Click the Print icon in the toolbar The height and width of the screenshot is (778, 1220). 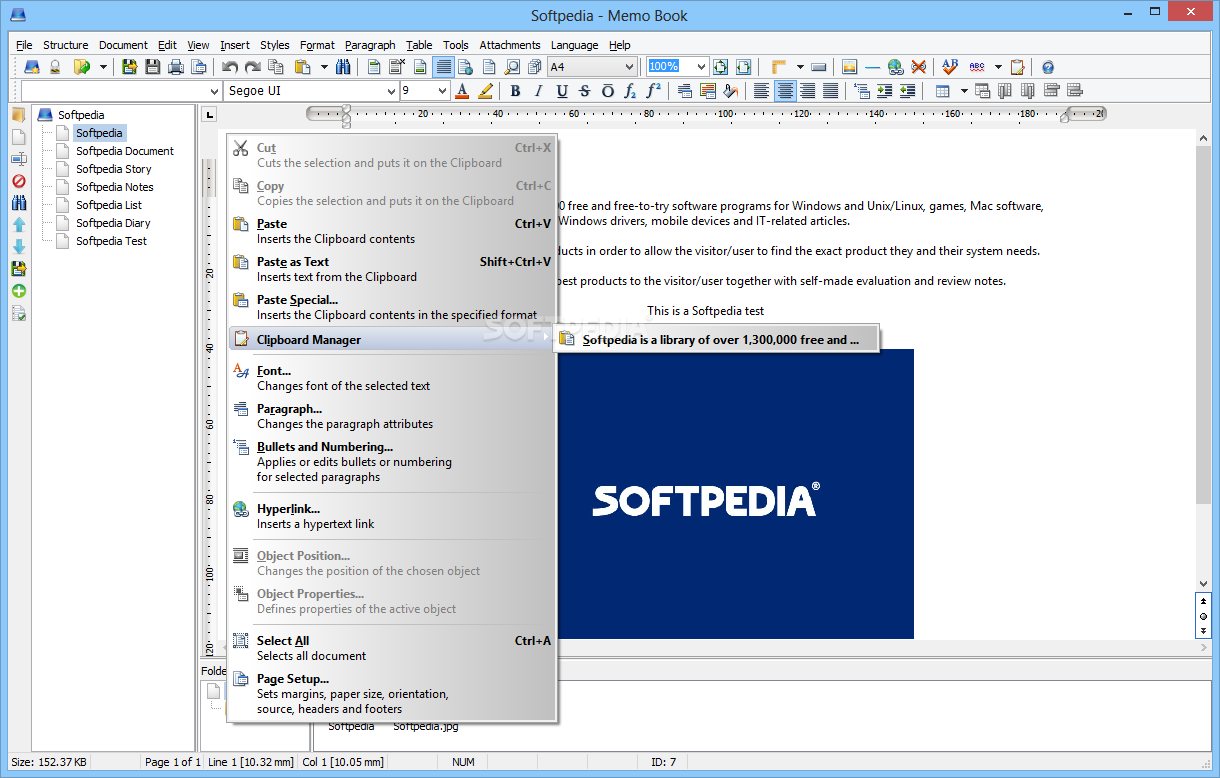pos(177,67)
